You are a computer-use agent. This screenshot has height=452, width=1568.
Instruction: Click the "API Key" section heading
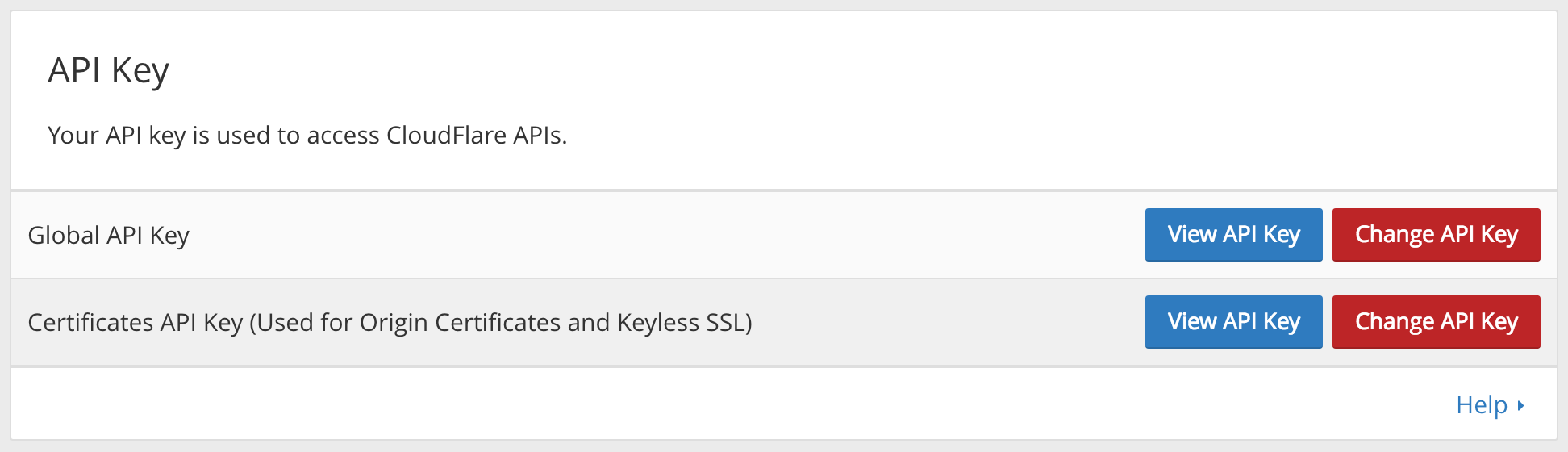pyautogui.click(x=108, y=70)
